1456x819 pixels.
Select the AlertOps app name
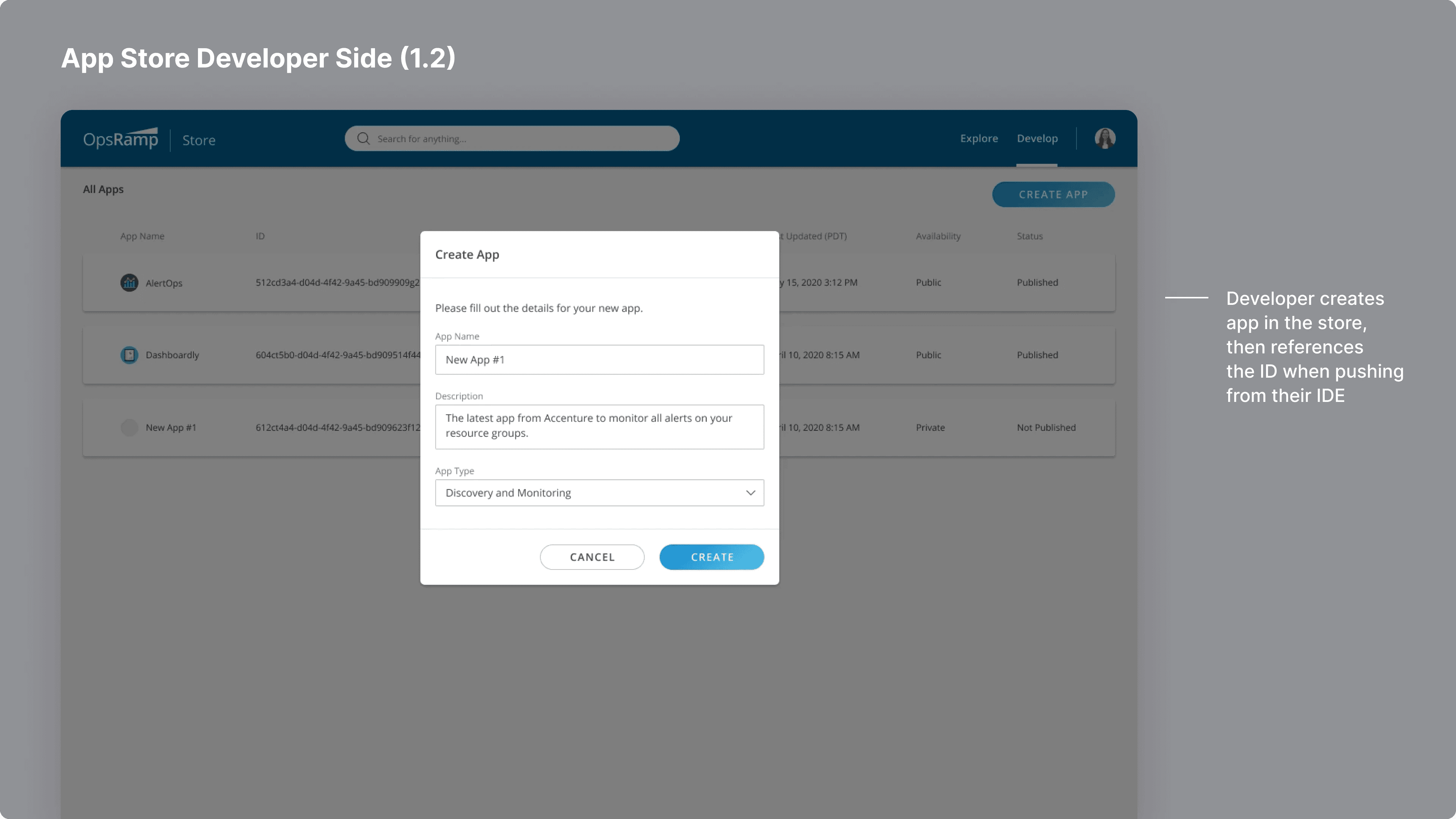coord(164,283)
